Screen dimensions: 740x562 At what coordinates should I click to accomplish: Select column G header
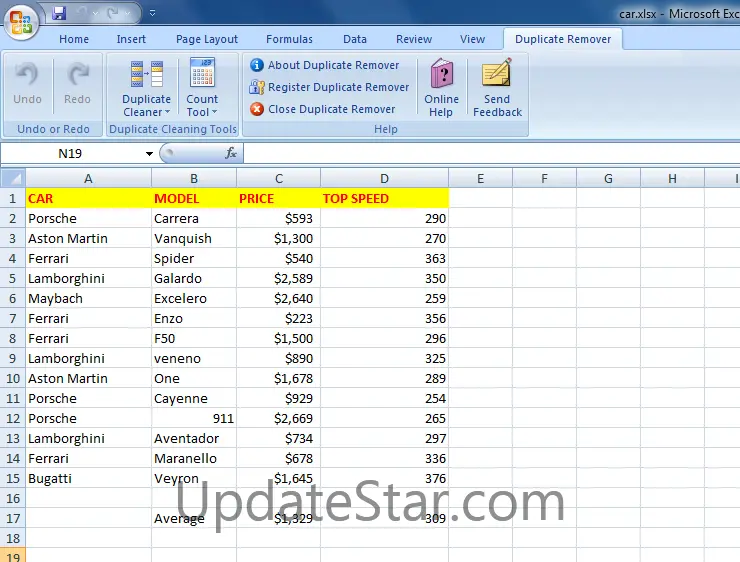608,179
